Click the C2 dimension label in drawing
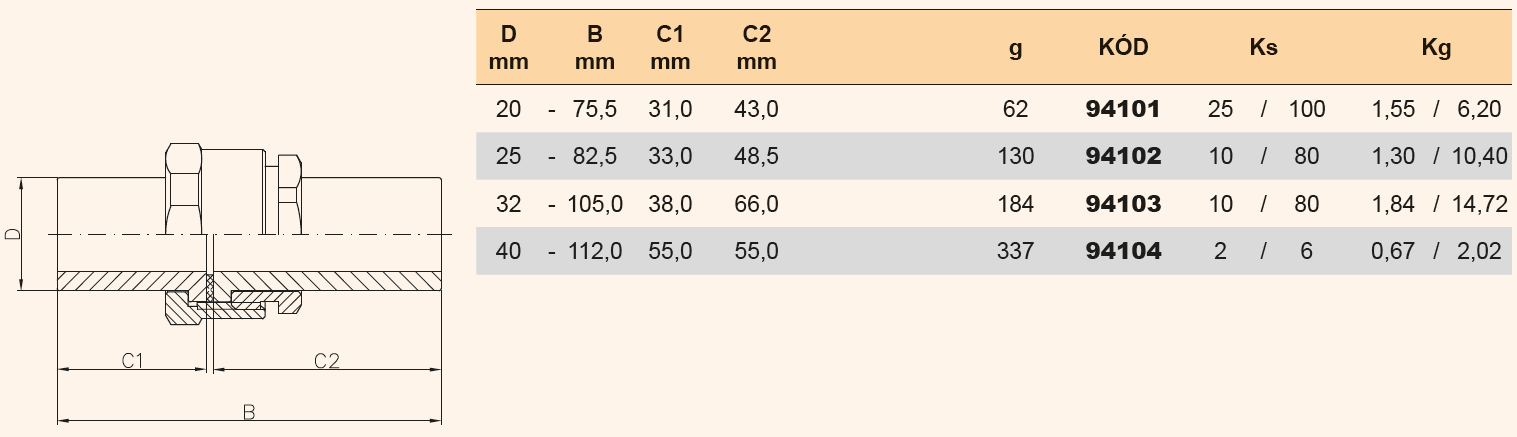Viewport: 1517px width, 437px height. pos(327,360)
